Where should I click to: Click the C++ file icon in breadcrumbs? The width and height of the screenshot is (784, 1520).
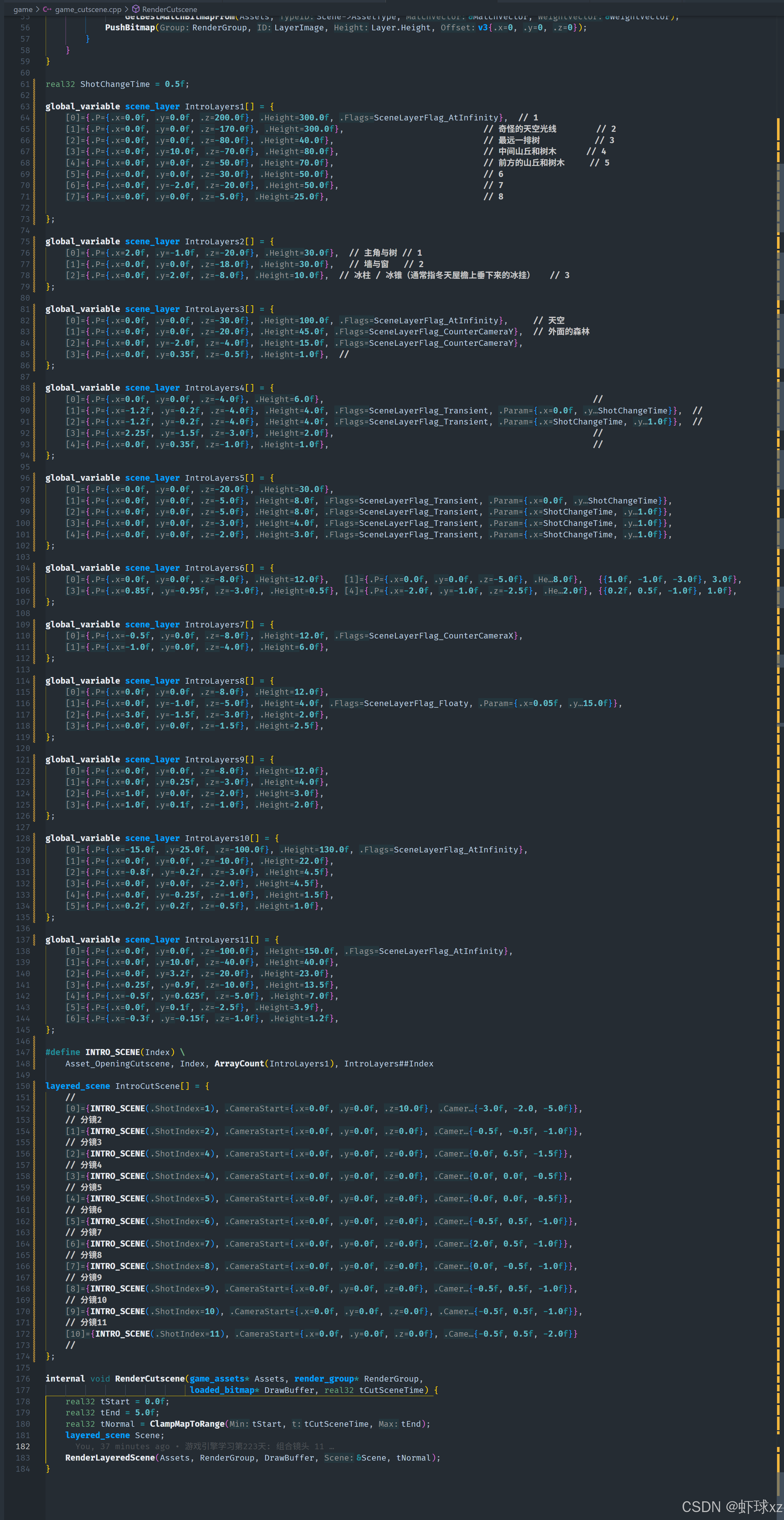click(47, 9)
